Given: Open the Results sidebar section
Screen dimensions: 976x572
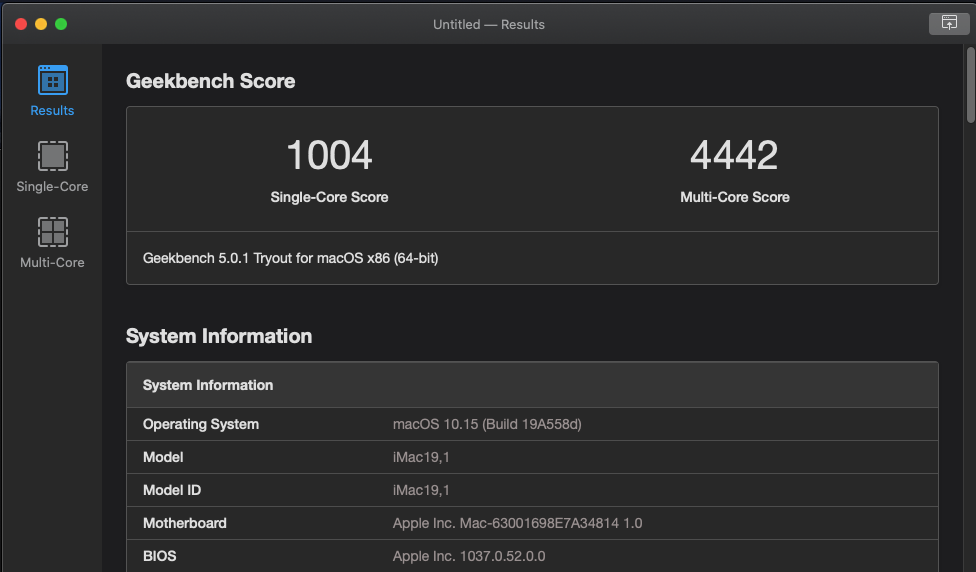Looking at the screenshot, I should [52, 91].
